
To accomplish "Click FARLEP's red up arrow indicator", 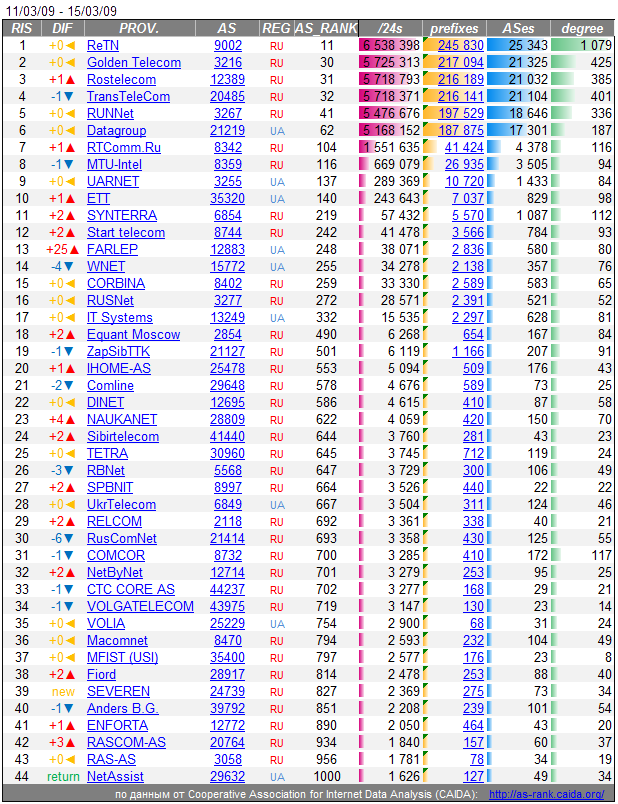I will click(74, 250).
